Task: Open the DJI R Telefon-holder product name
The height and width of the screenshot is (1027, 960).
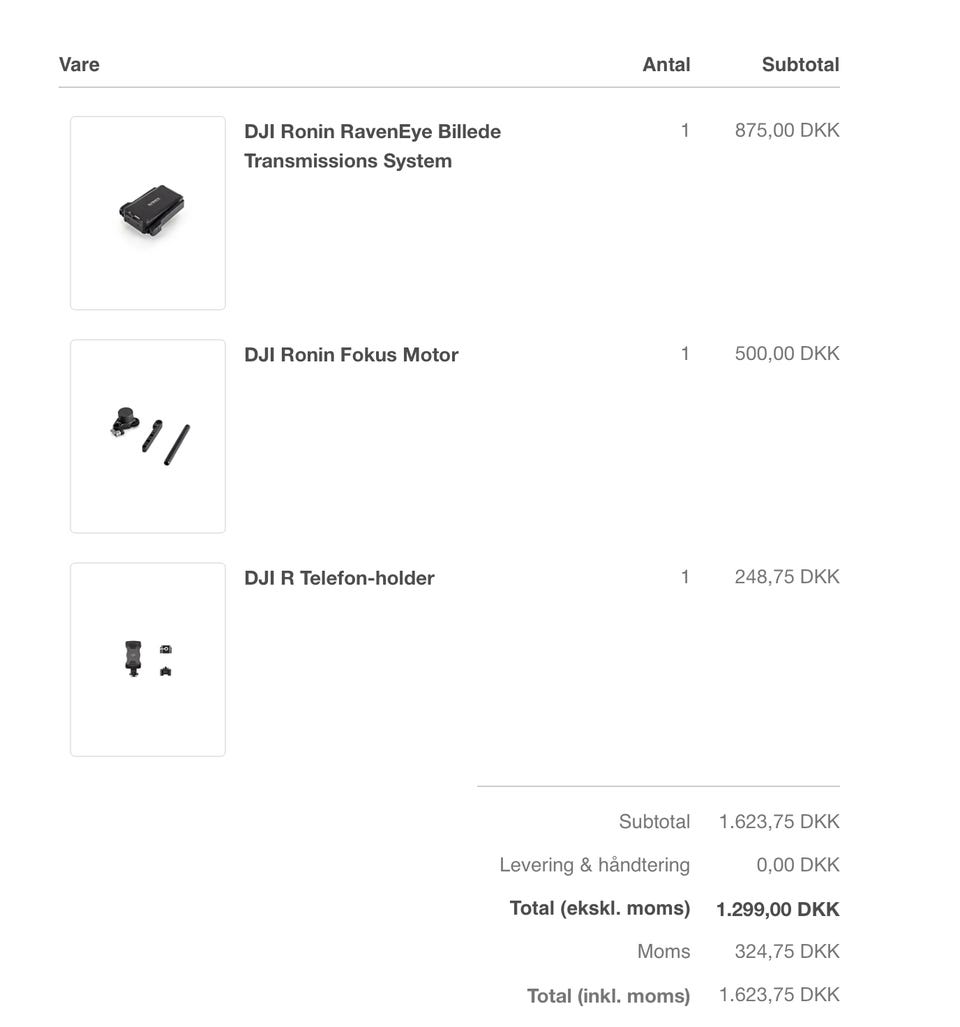Action: coord(339,578)
